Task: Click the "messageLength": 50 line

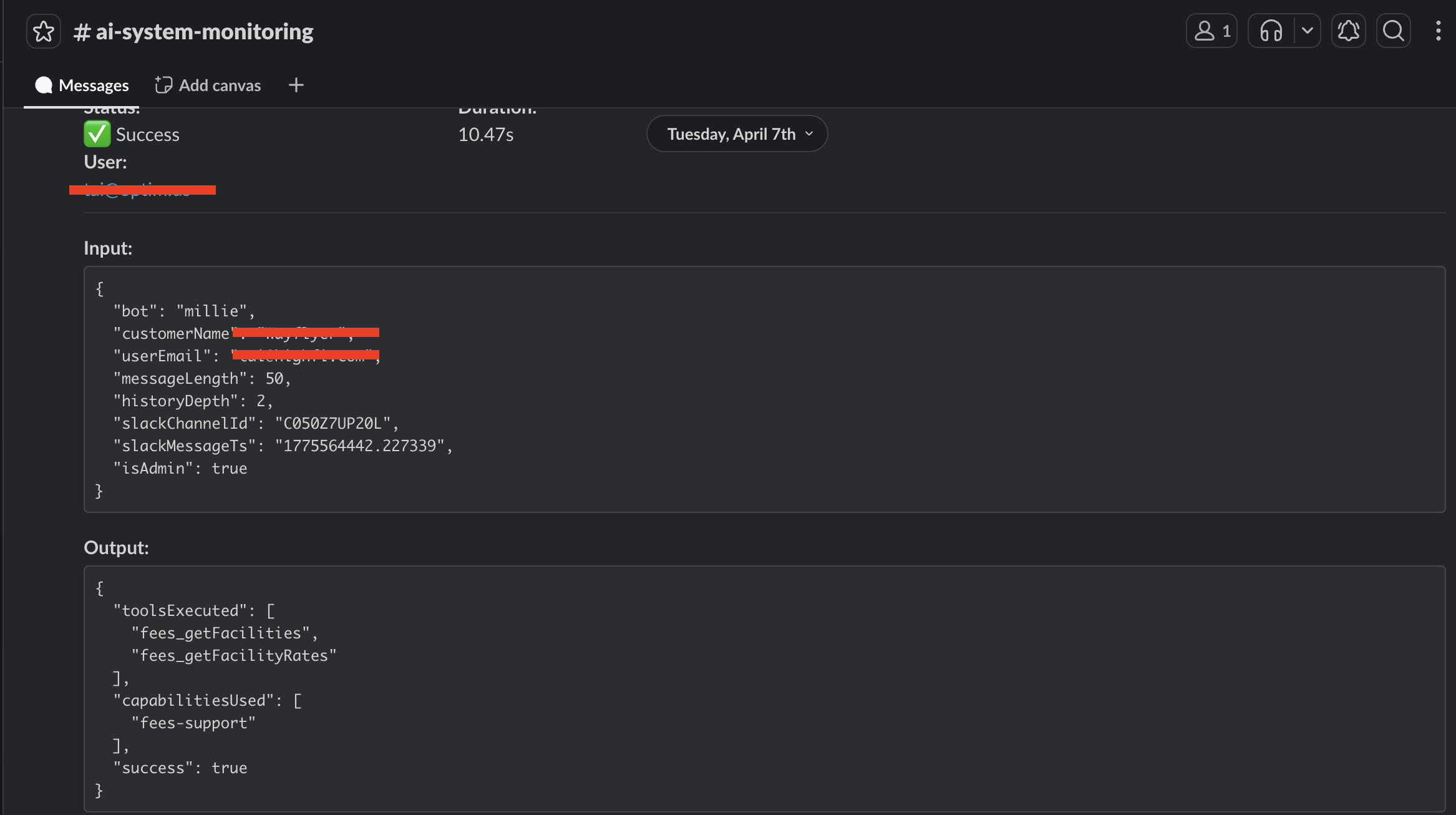Action: (202, 378)
